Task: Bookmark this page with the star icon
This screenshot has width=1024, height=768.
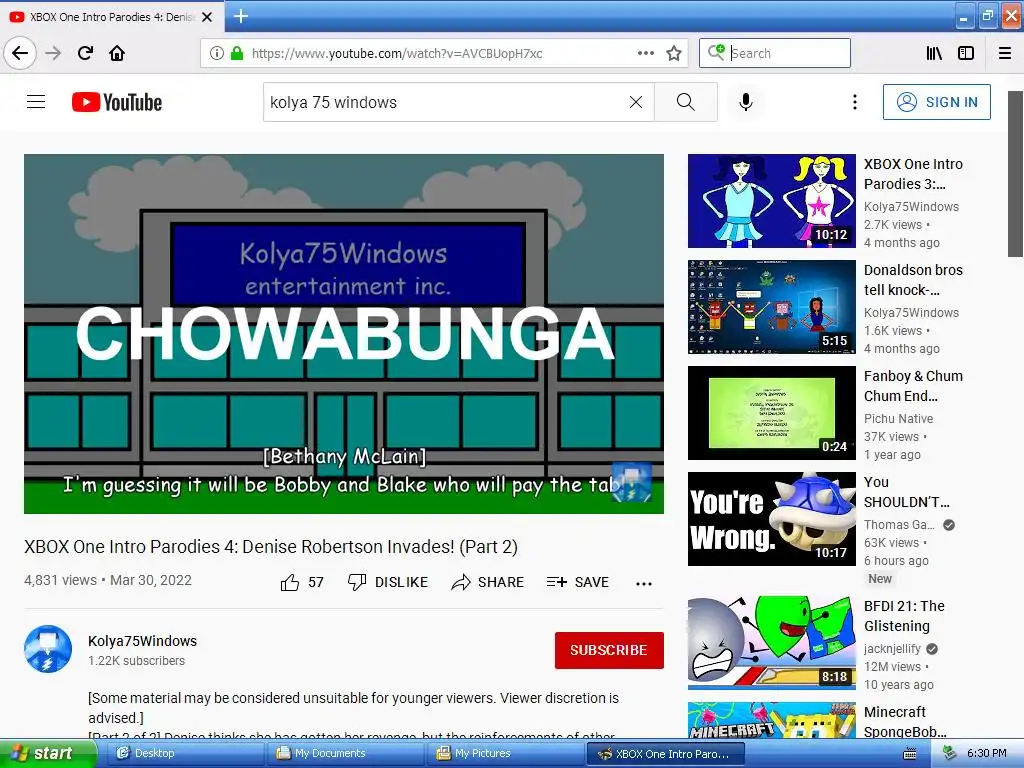Action: coord(674,53)
